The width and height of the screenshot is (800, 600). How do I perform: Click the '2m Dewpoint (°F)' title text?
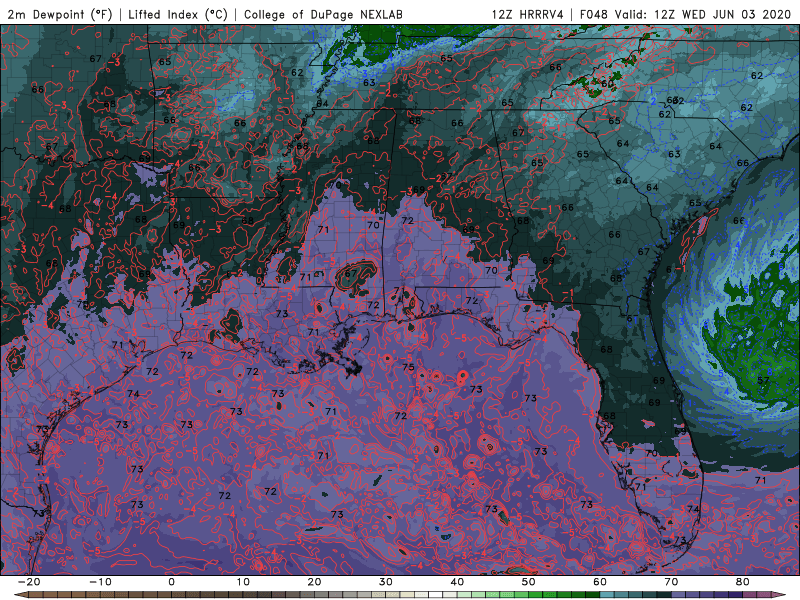pyautogui.click(x=60, y=15)
